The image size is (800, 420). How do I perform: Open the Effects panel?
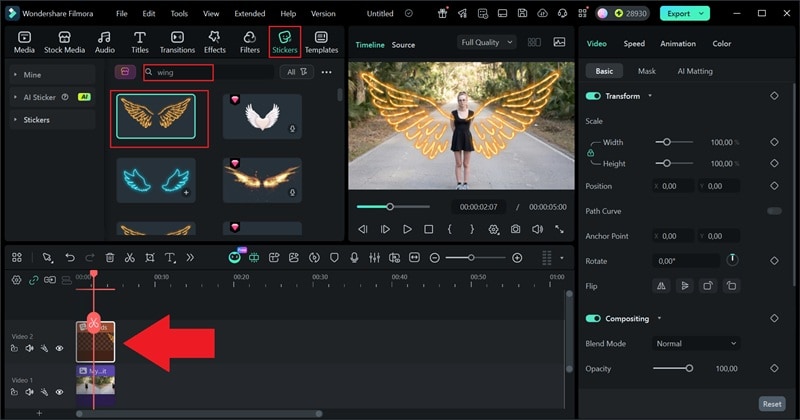(215, 42)
